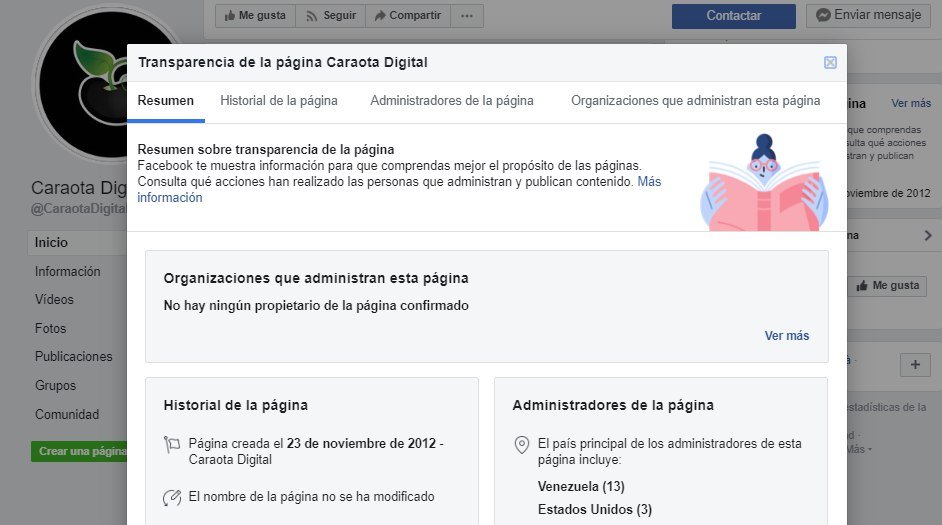Click the location pin icon in administrators card
This screenshot has height=525, width=942.
(x=521, y=445)
